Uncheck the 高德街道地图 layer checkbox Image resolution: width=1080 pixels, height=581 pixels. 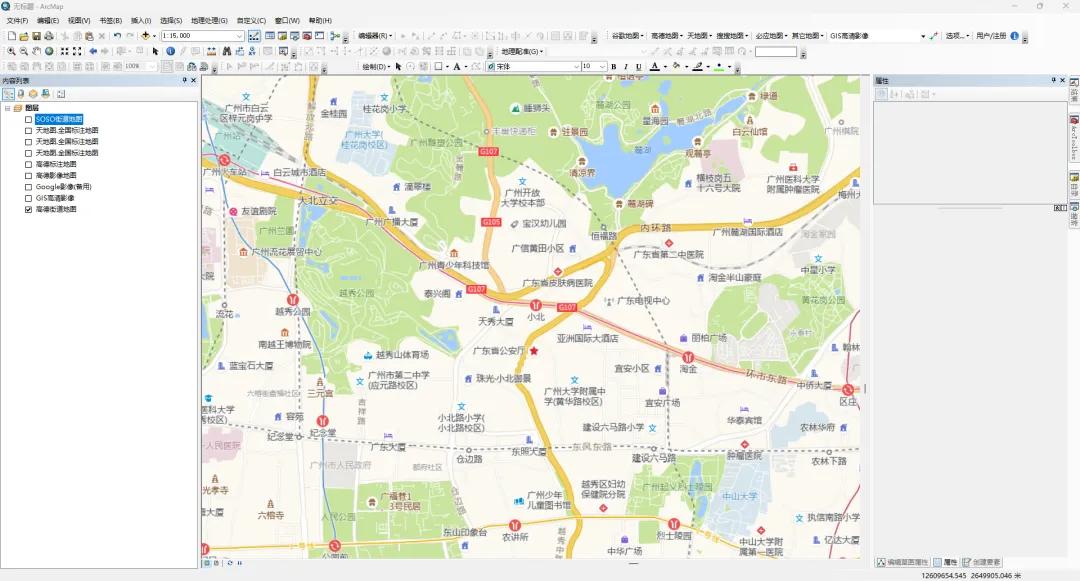[x=28, y=209]
